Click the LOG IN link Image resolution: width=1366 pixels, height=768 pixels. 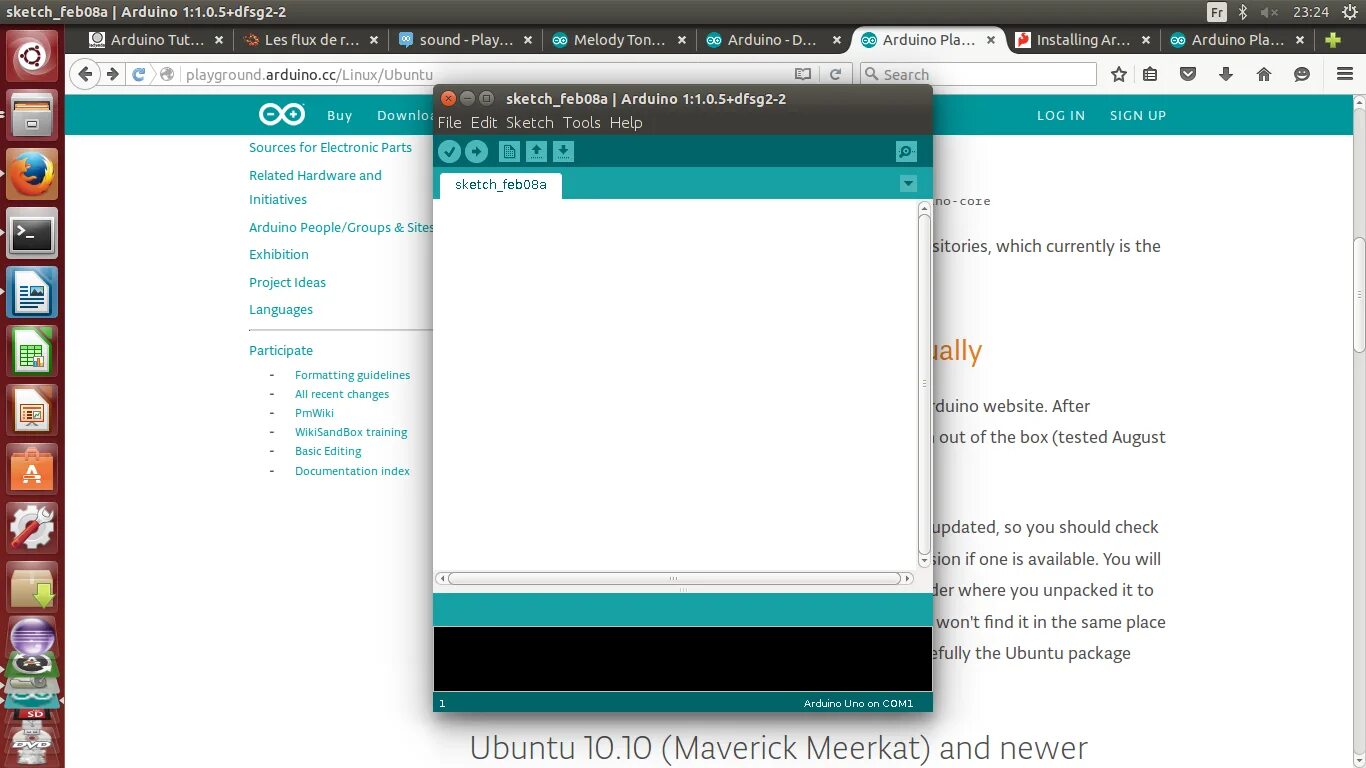[1061, 115]
